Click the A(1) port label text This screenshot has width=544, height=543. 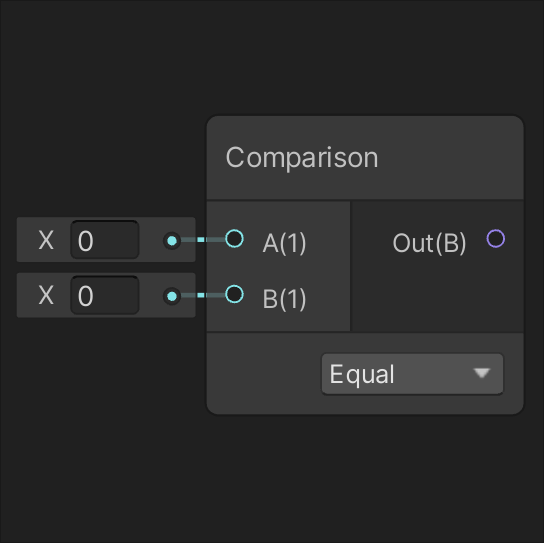pos(284,243)
